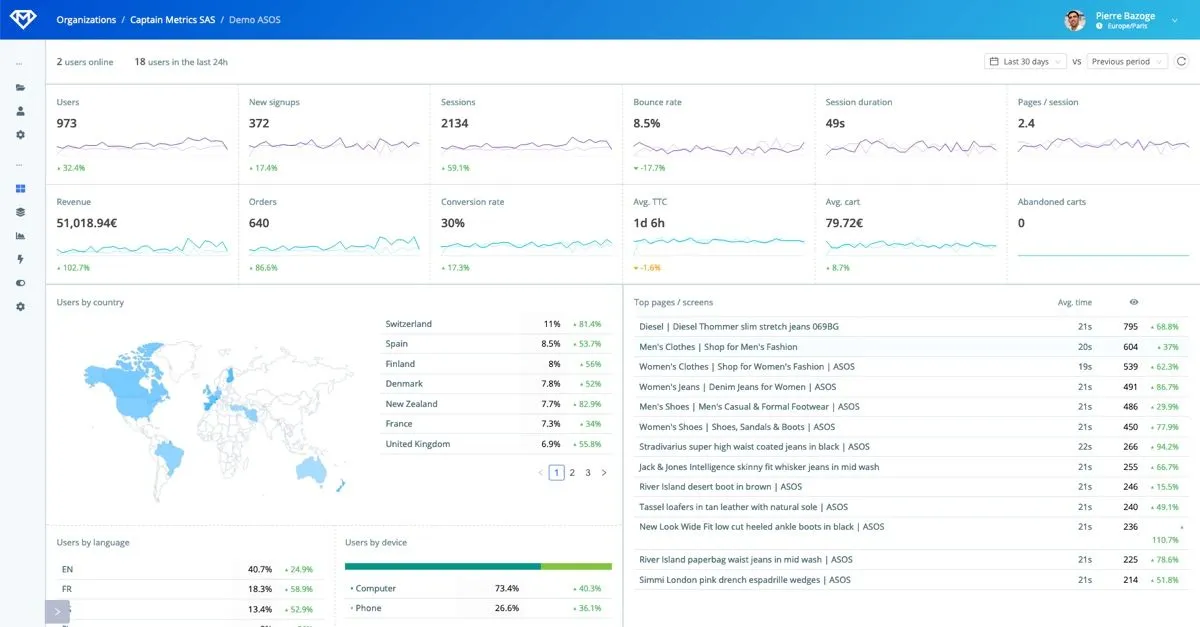Click the Avg. time column header
This screenshot has height=627, width=1200.
click(1075, 302)
